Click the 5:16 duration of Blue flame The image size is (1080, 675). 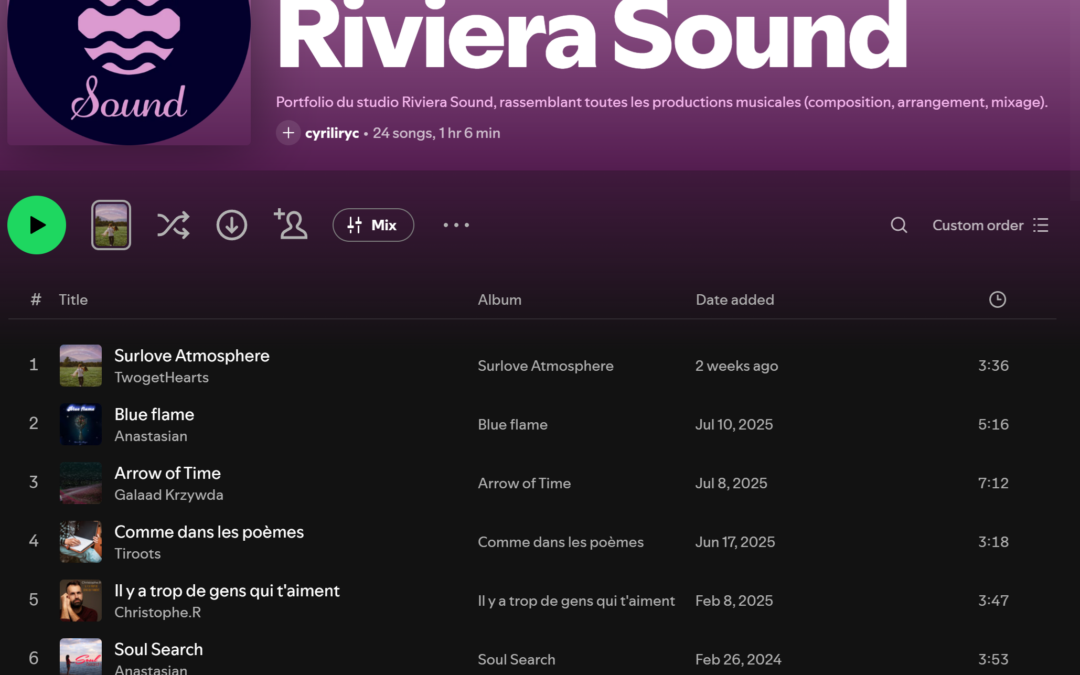click(993, 424)
